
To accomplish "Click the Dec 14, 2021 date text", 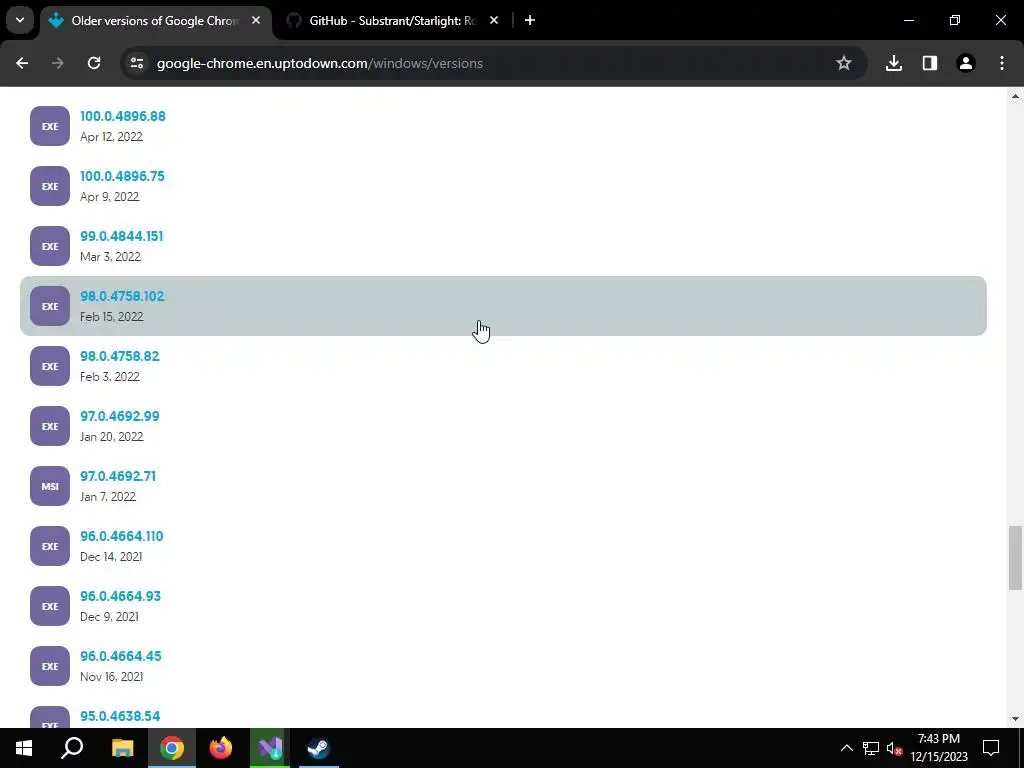I will click(111, 557).
